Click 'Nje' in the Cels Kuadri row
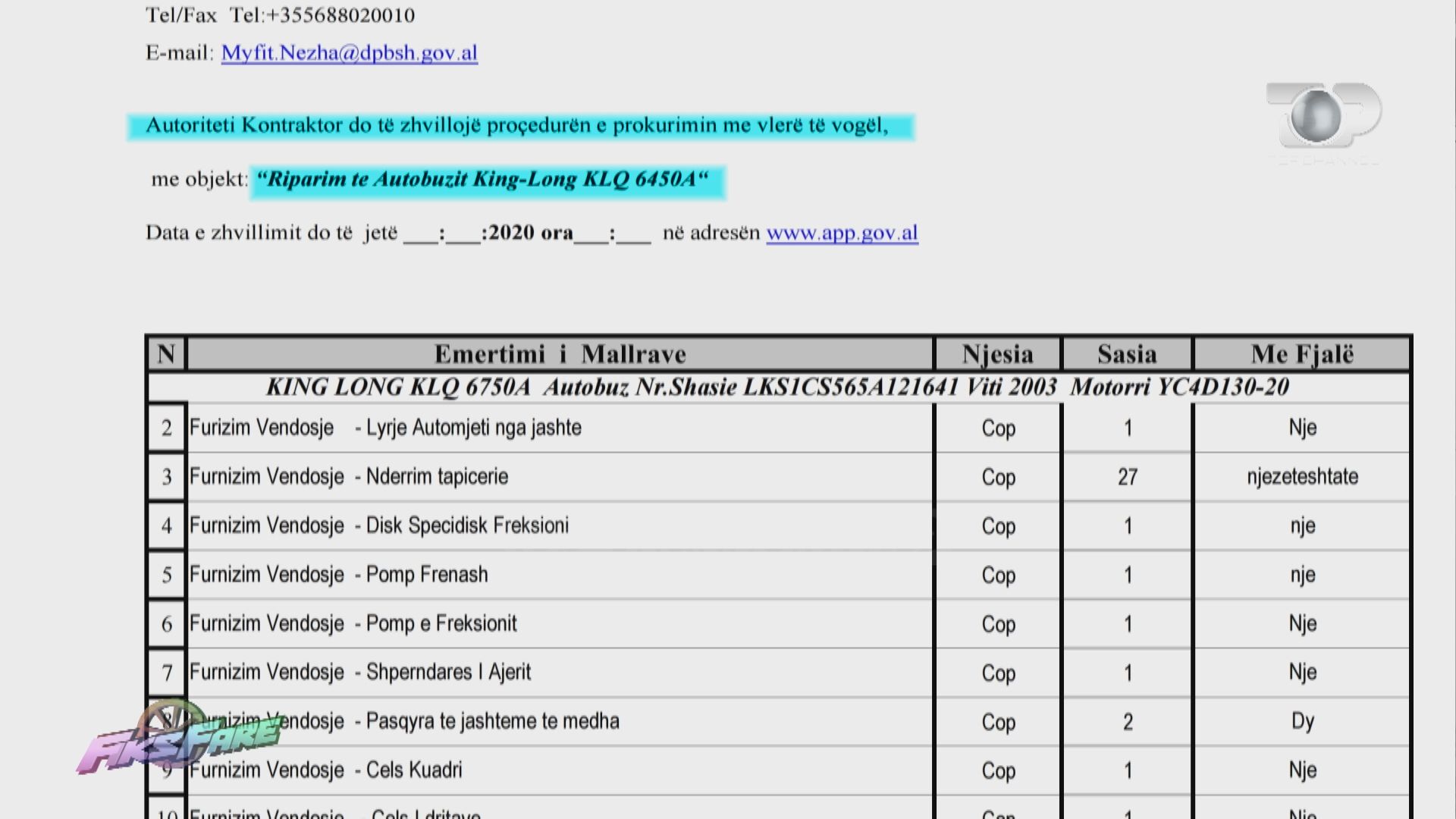The height and width of the screenshot is (819, 1456). [1302, 770]
